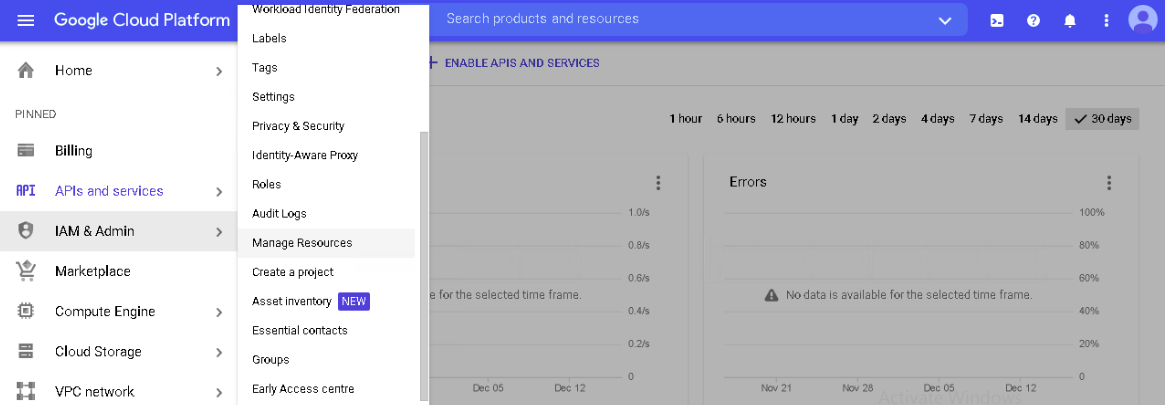Image resolution: width=1165 pixels, height=405 pixels.
Task: Select the 30 days time range
Action: (x=1103, y=119)
